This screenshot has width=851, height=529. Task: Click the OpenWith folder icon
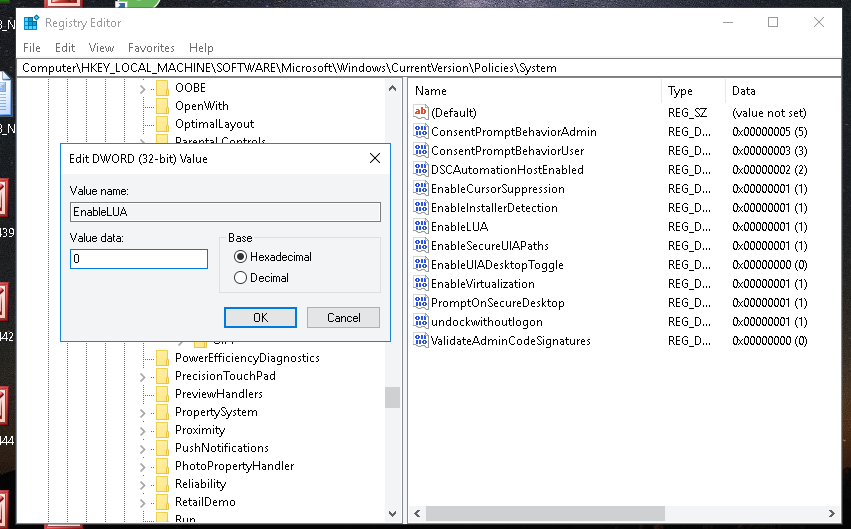point(162,106)
